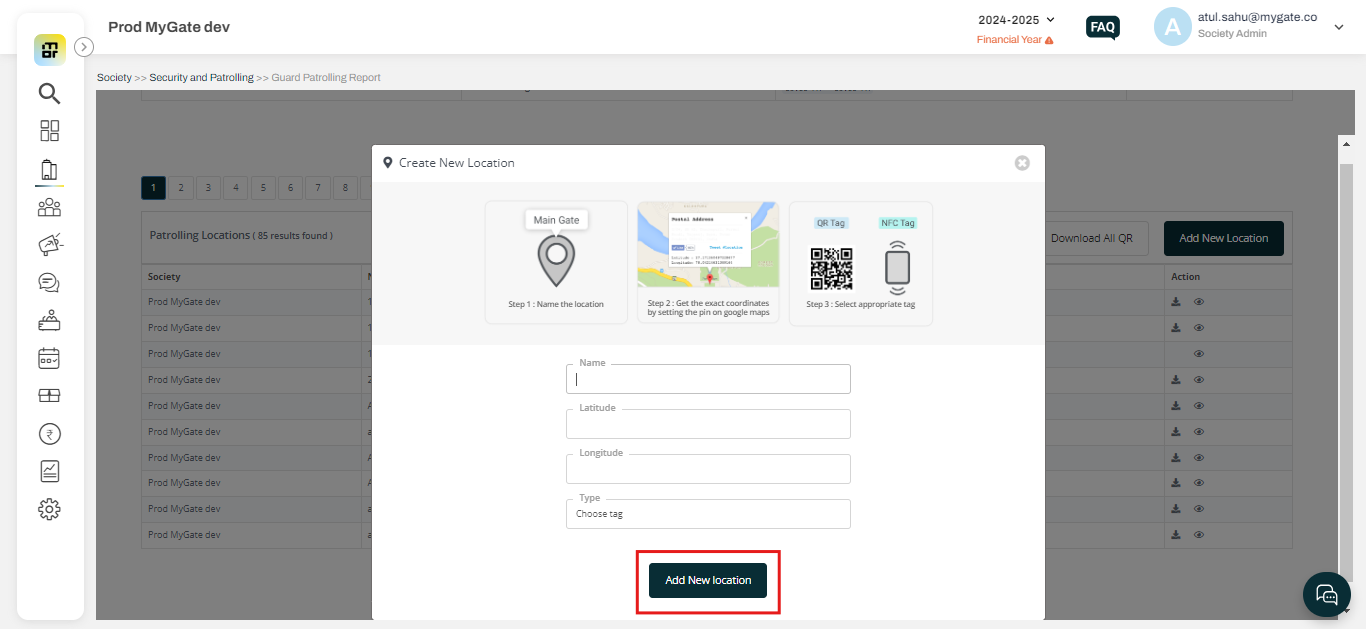Image resolution: width=1366 pixels, height=629 pixels.
Task: Open the chat bubbles helpdesk icon
Action: pyautogui.click(x=49, y=282)
